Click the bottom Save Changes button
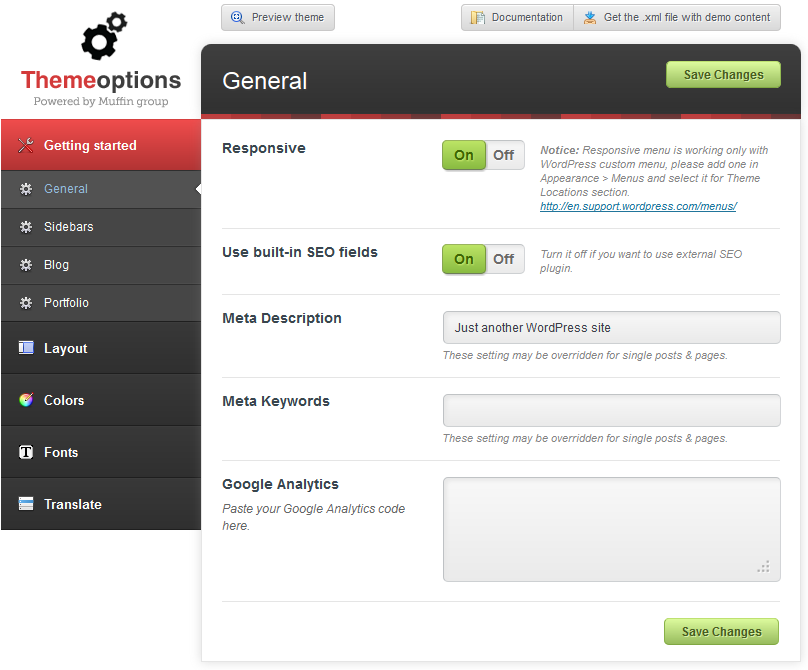The image size is (808, 670). pos(721,631)
